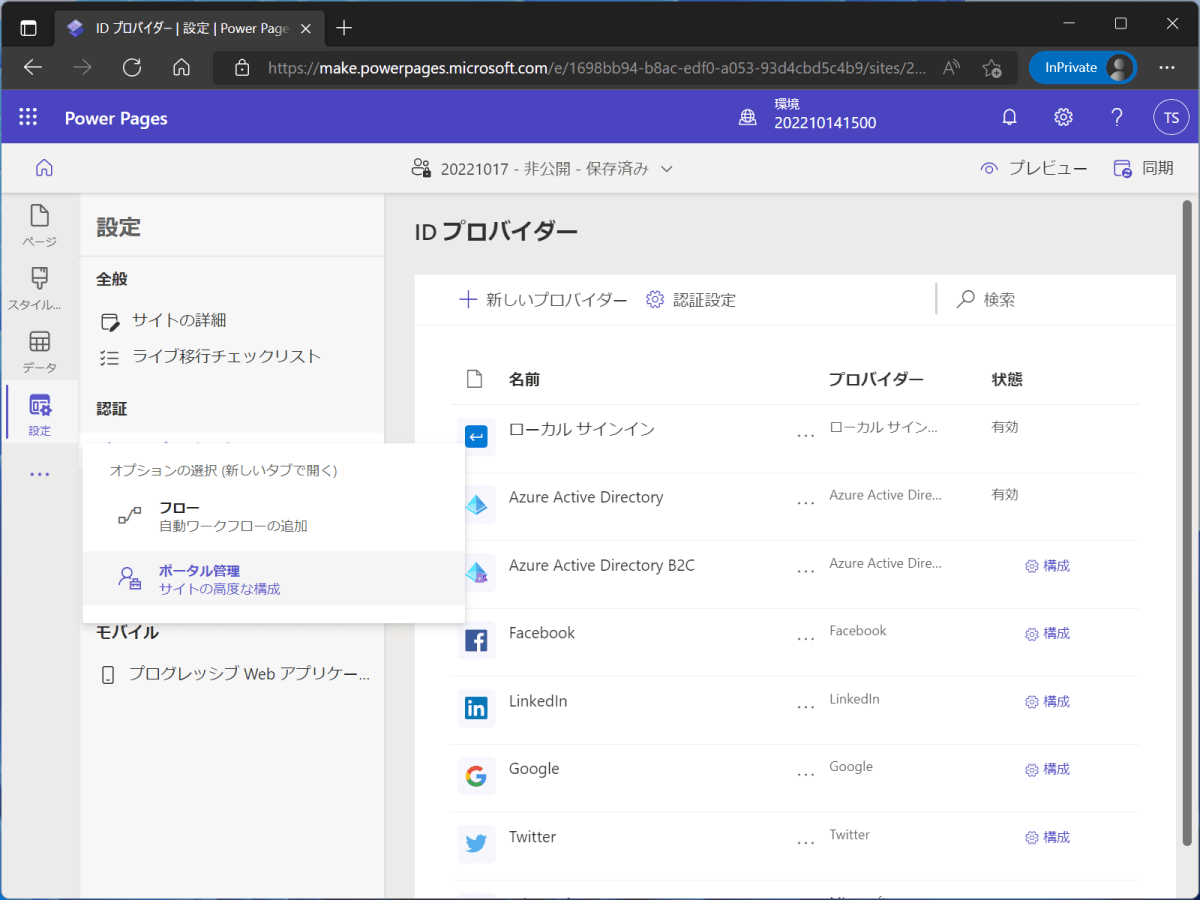Viewport: 1200px width, 900px height.
Task: Sort by プロバイダー column header
Action: pyautogui.click(x=876, y=379)
